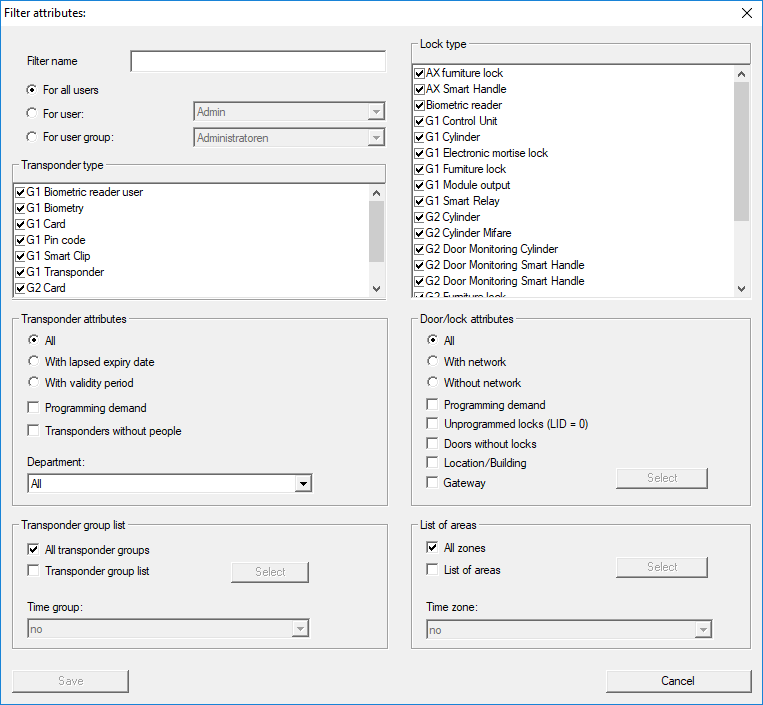Choose 'With lapsed expiry date' option
Viewport: 763px width, 705px height.
33,362
